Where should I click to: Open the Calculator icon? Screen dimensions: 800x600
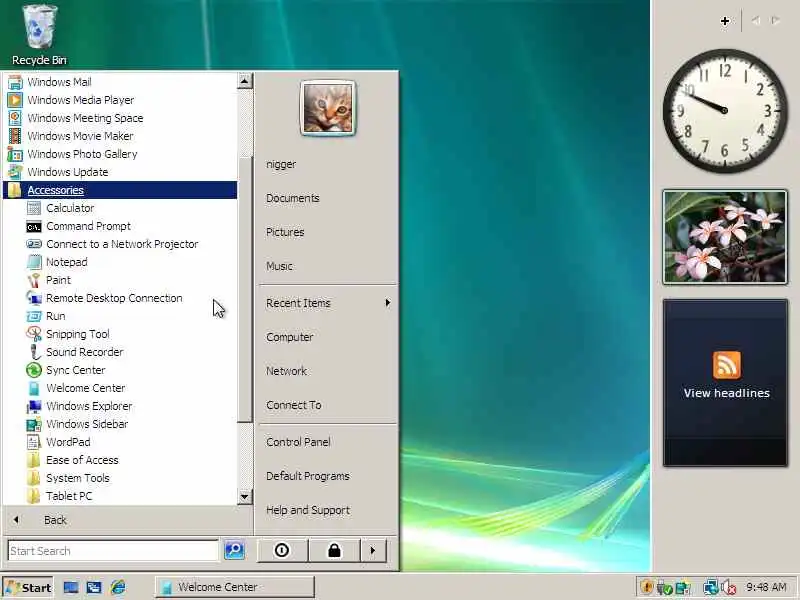click(34, 208)
